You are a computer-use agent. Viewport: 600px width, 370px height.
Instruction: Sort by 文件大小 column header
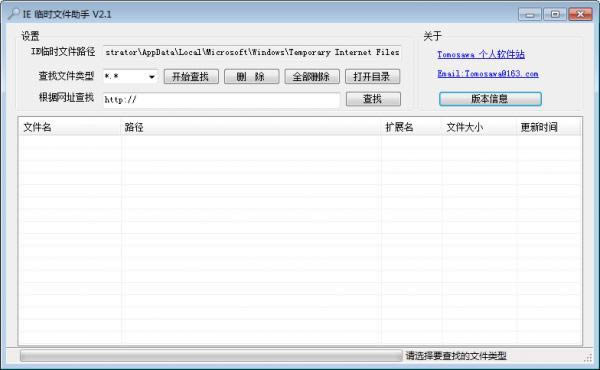(479, 127)
